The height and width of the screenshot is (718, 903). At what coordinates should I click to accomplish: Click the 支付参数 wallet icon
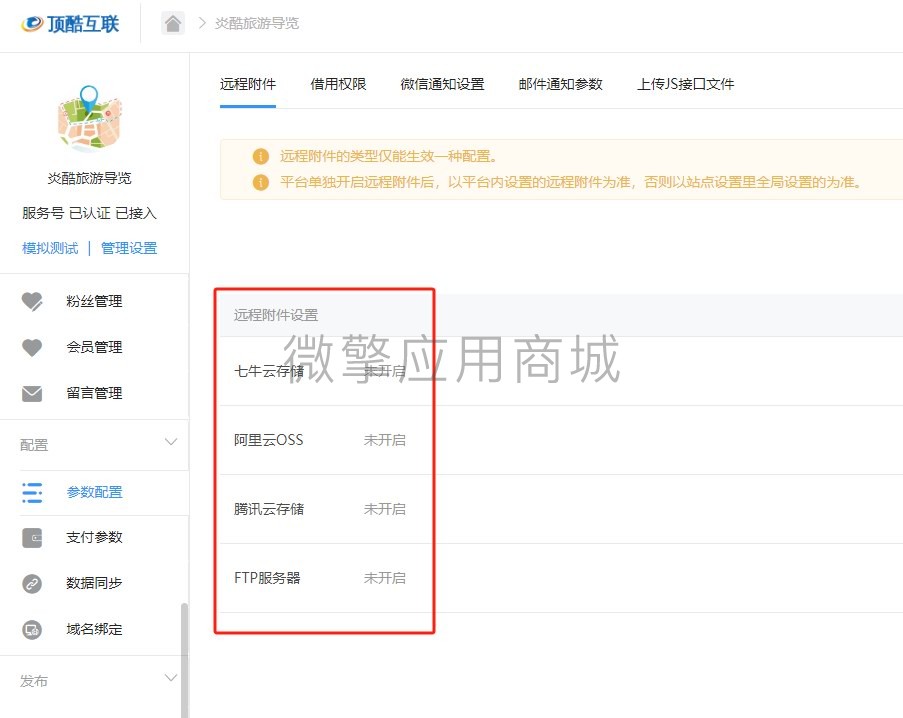32,537
